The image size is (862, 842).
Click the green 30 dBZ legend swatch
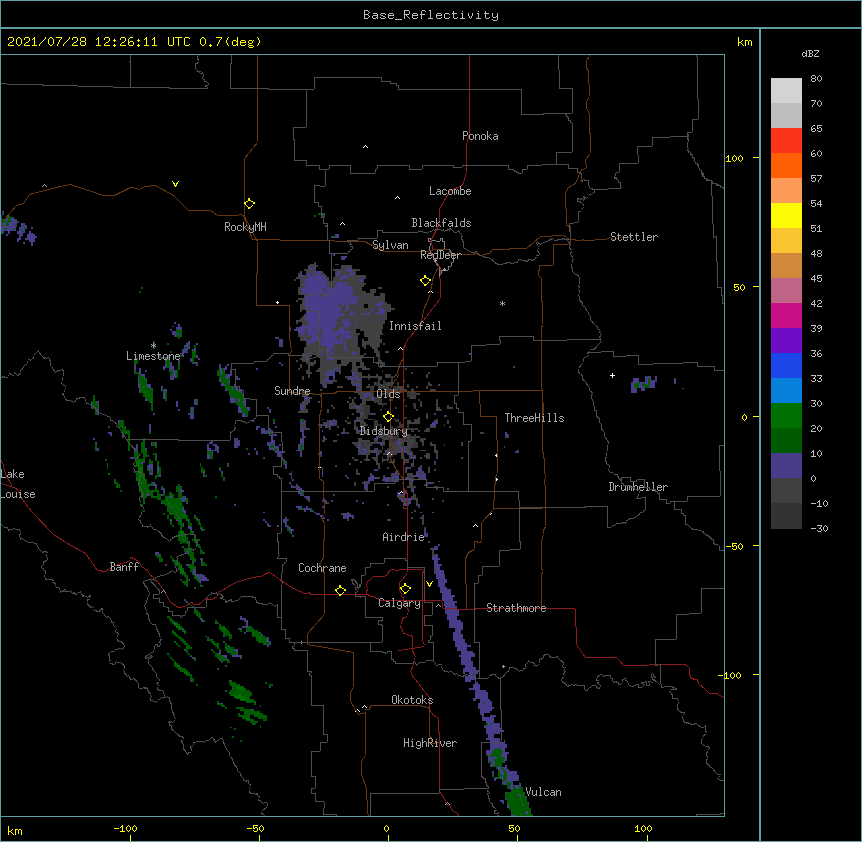click(786, 416)
